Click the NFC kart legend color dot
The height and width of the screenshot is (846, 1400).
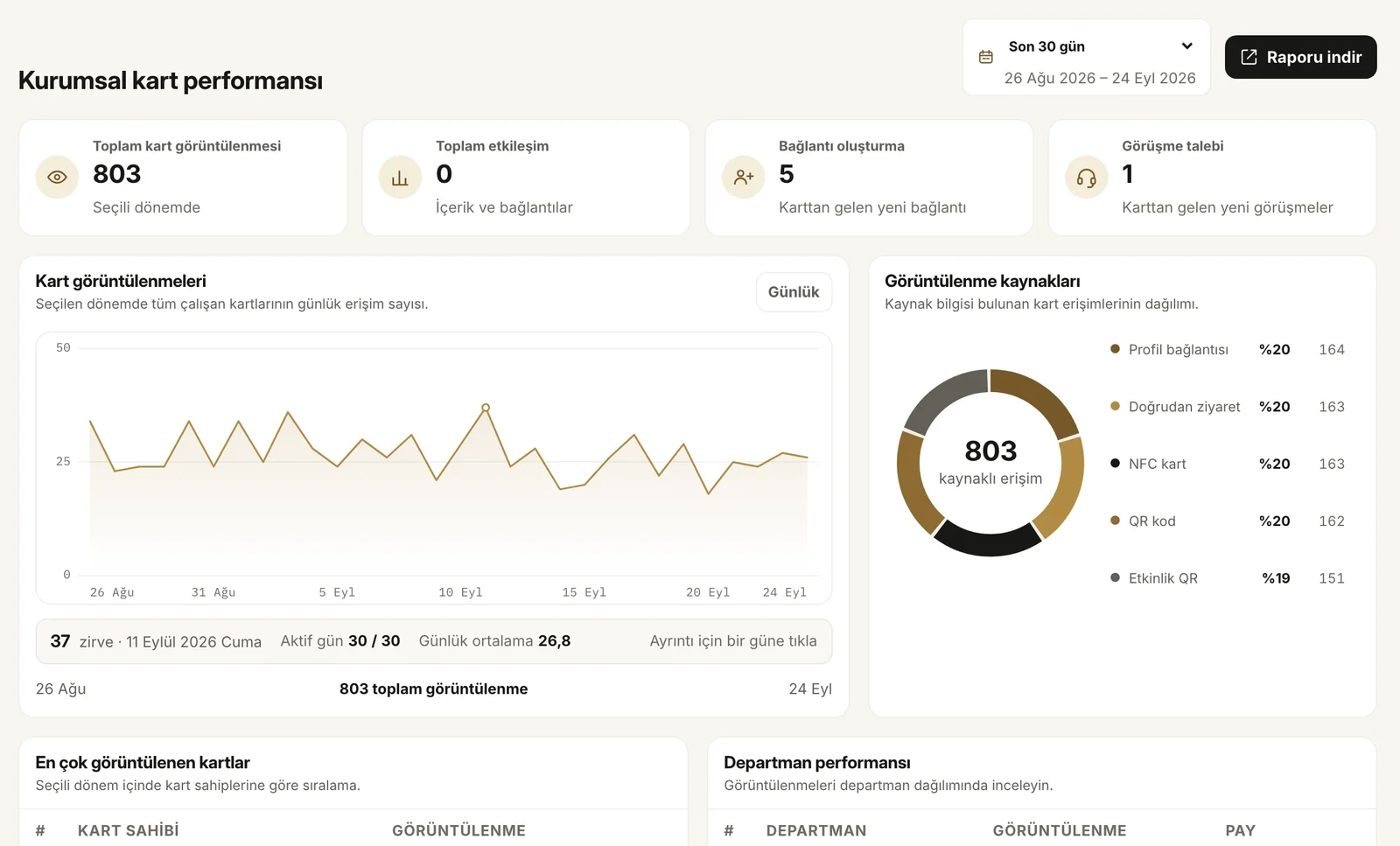point(1115,463)
